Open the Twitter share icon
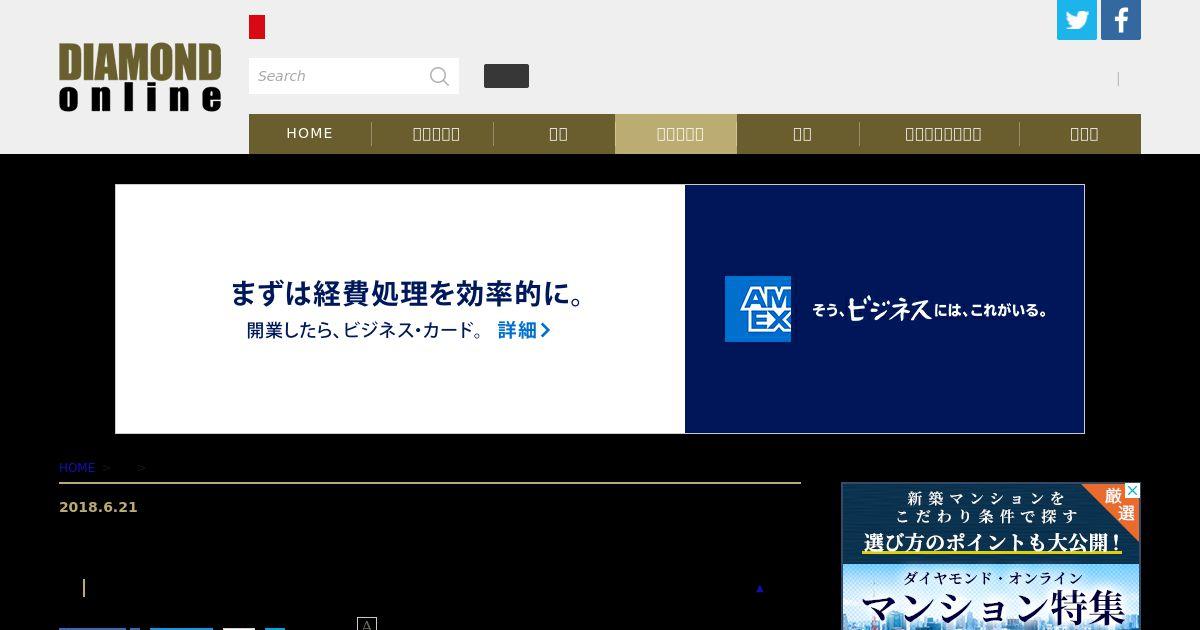1200x630 pixels. coord(1077,20)
